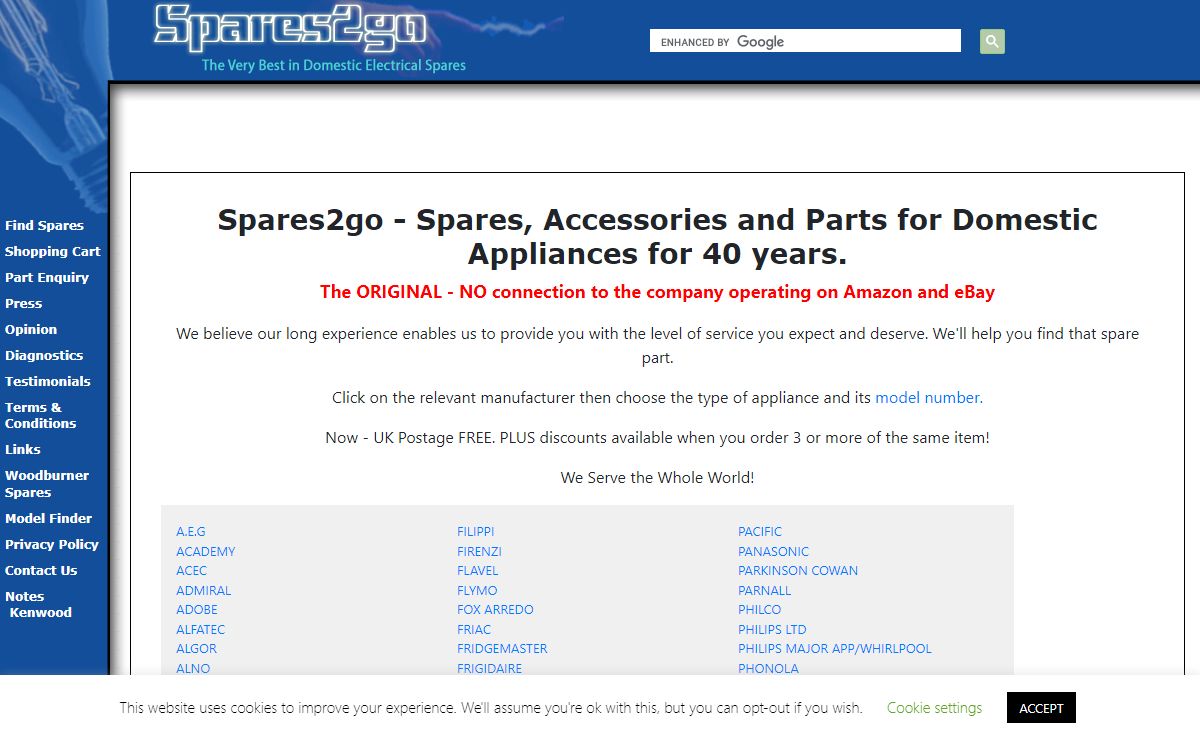Select manufacturer FIRENZI
1200x740 pixels.
(479, 552)
